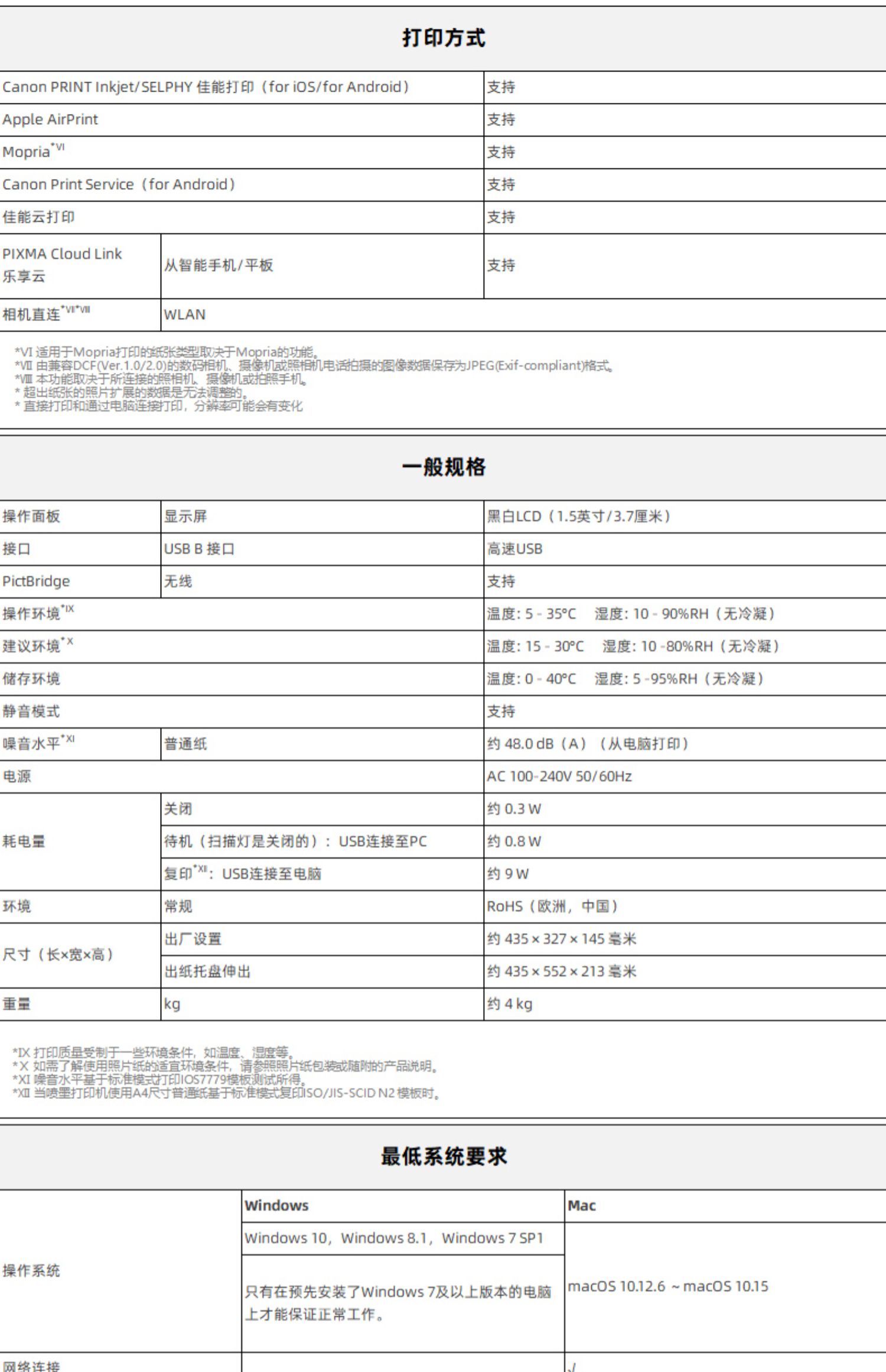Select the "USB B 接口" cell
Image resolution: width=886 pixels, height=1372 pixels.
point(199,550)
